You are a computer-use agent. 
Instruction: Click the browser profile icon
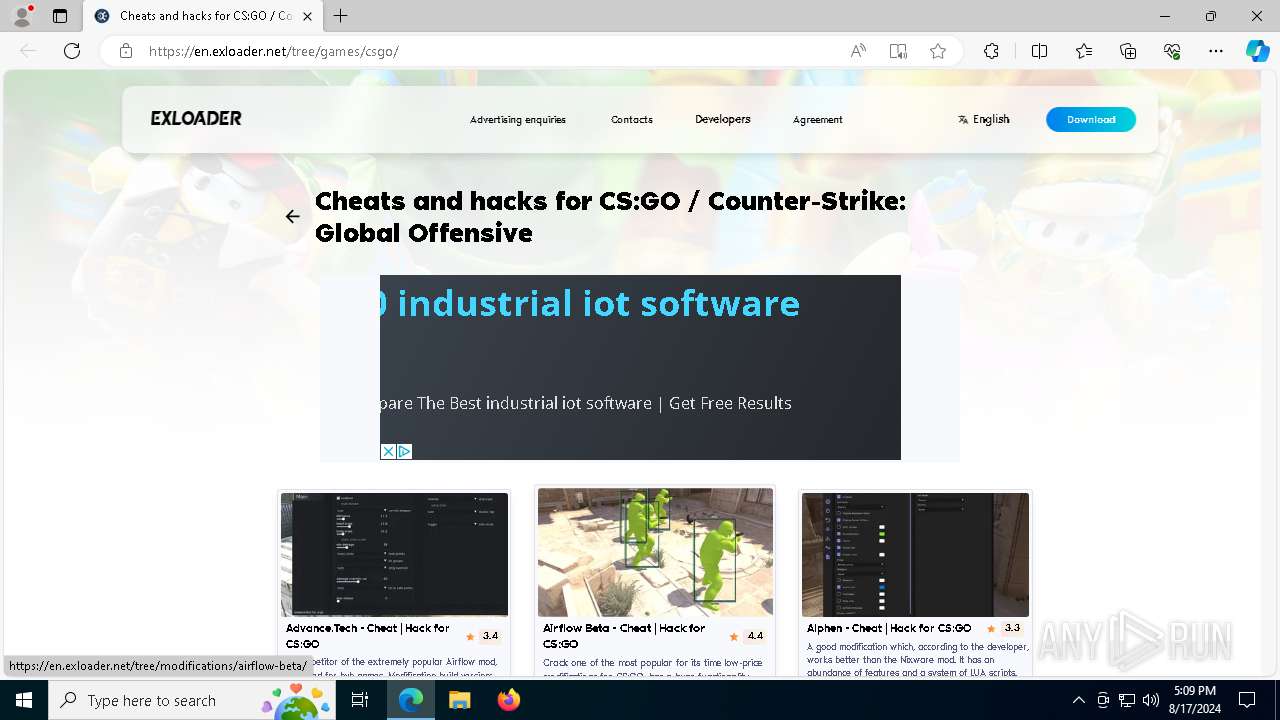point(22,16)
